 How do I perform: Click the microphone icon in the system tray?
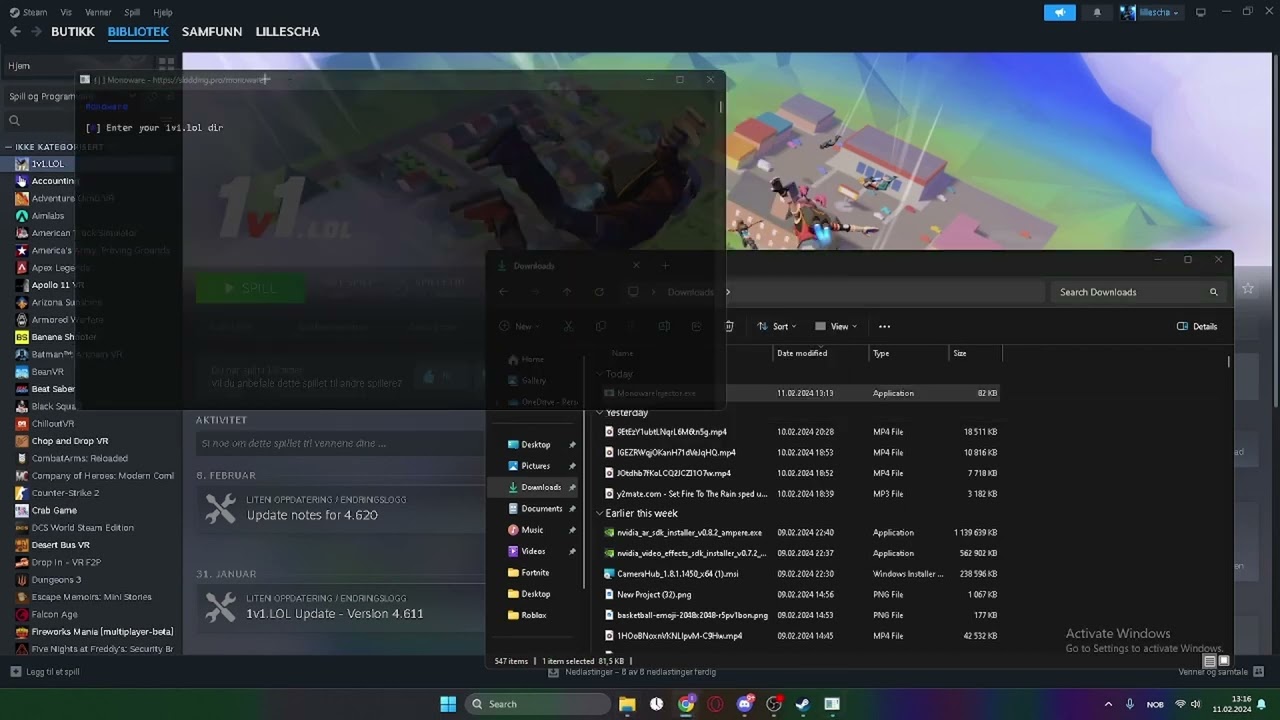pos(1130,704)
